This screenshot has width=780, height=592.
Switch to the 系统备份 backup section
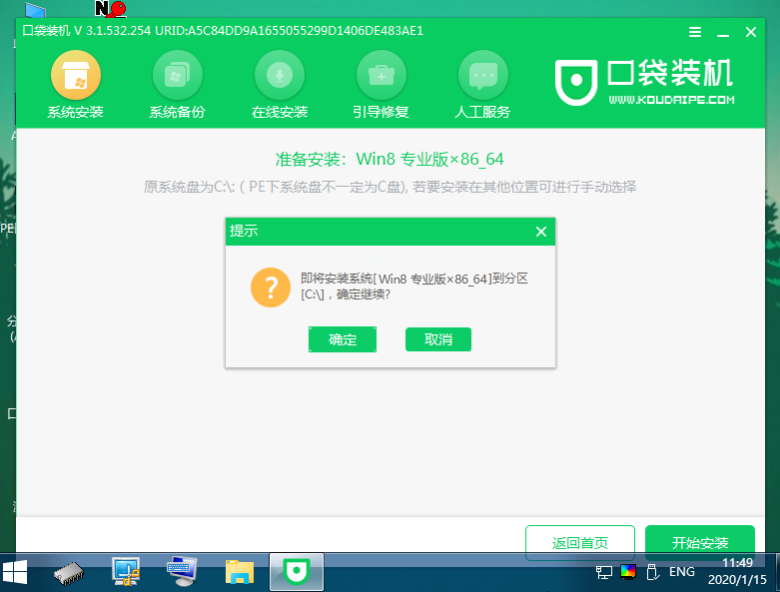[177, 86]
